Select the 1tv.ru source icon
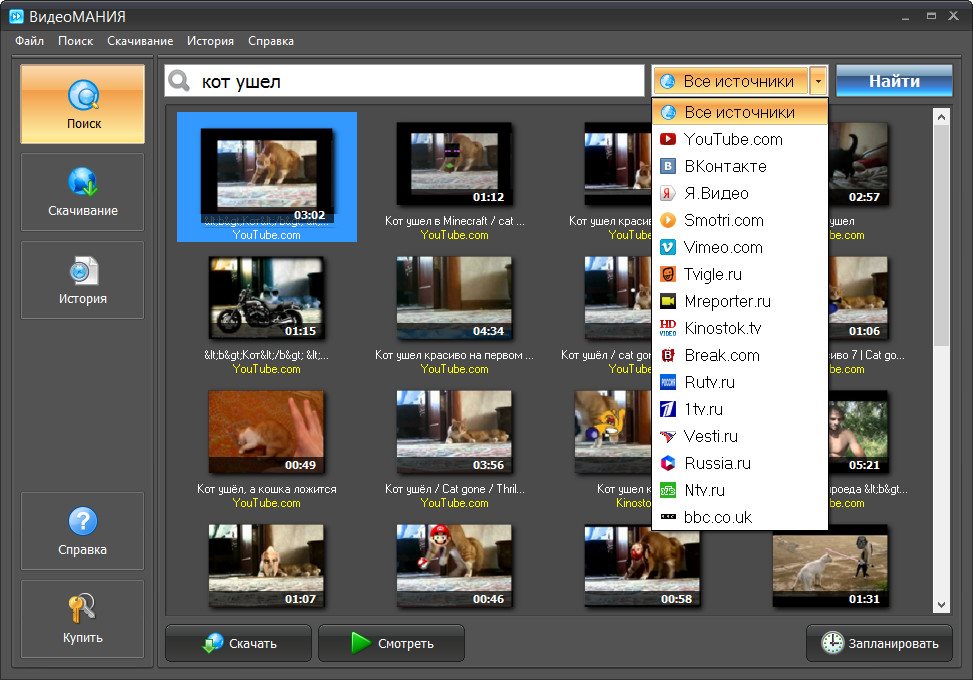The image size is (973, 680). click(668, 409)
